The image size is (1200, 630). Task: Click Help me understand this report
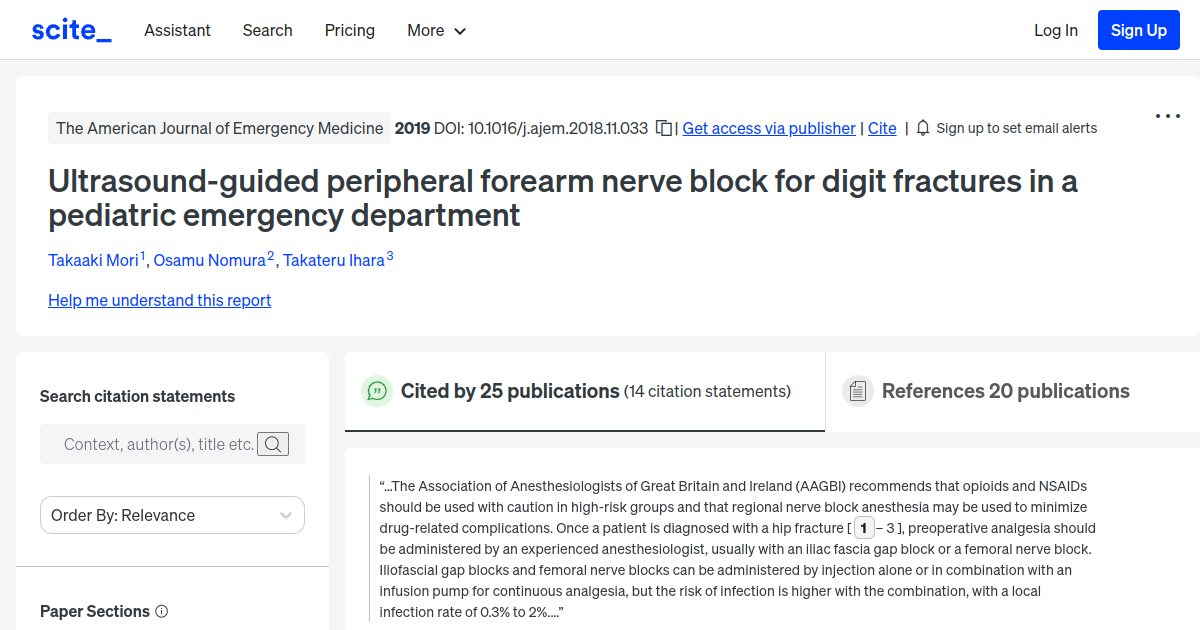[x=159, y=300]
